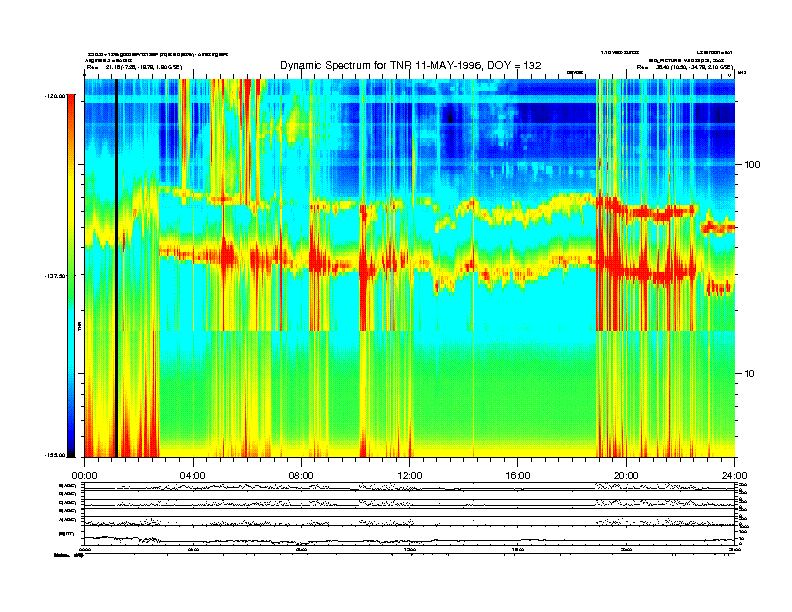792x612 pixels.
Task: Click the "10" frequency axis label
Action: [750, 374]
